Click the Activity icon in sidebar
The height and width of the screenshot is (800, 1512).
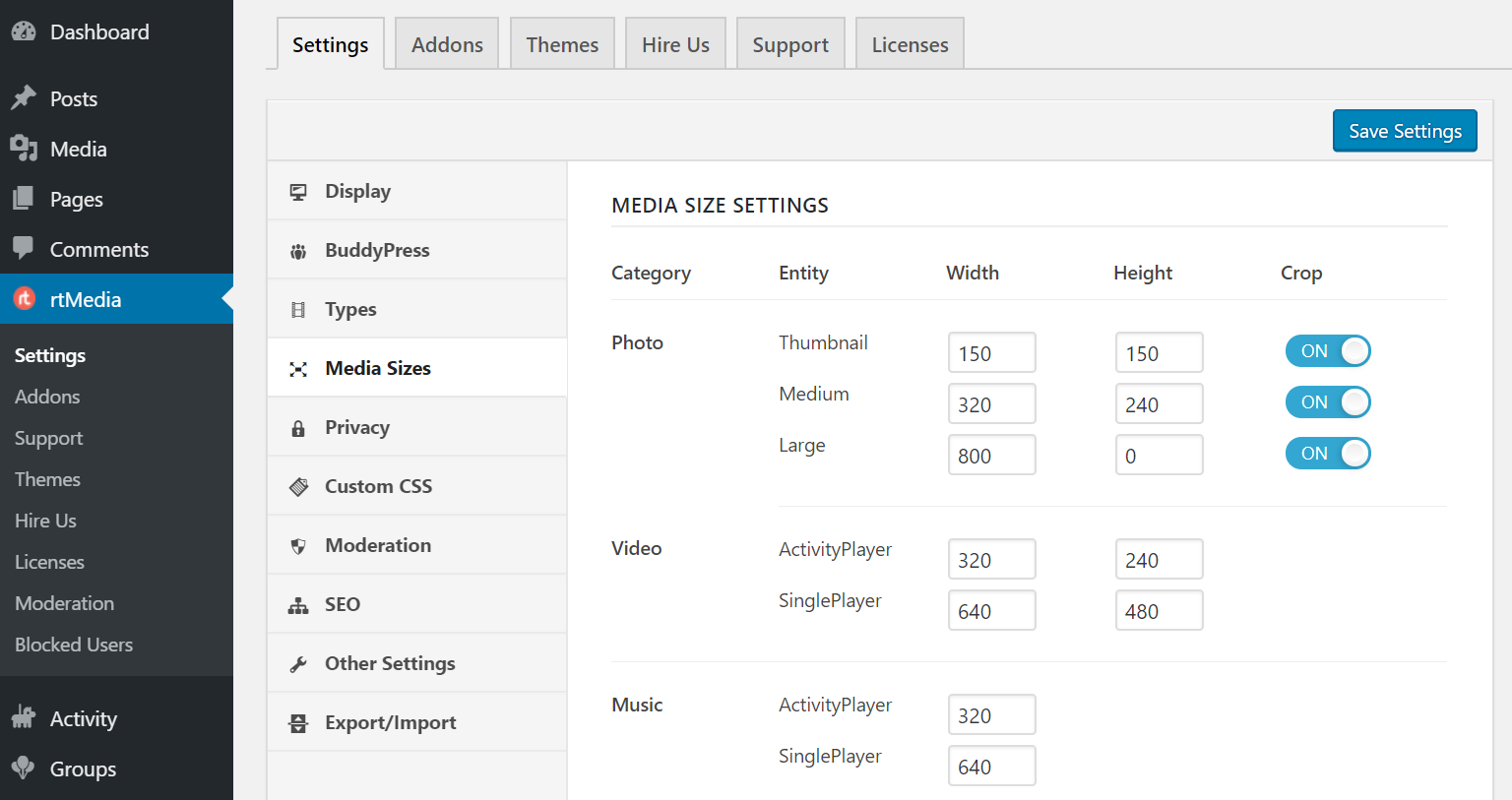24,718
